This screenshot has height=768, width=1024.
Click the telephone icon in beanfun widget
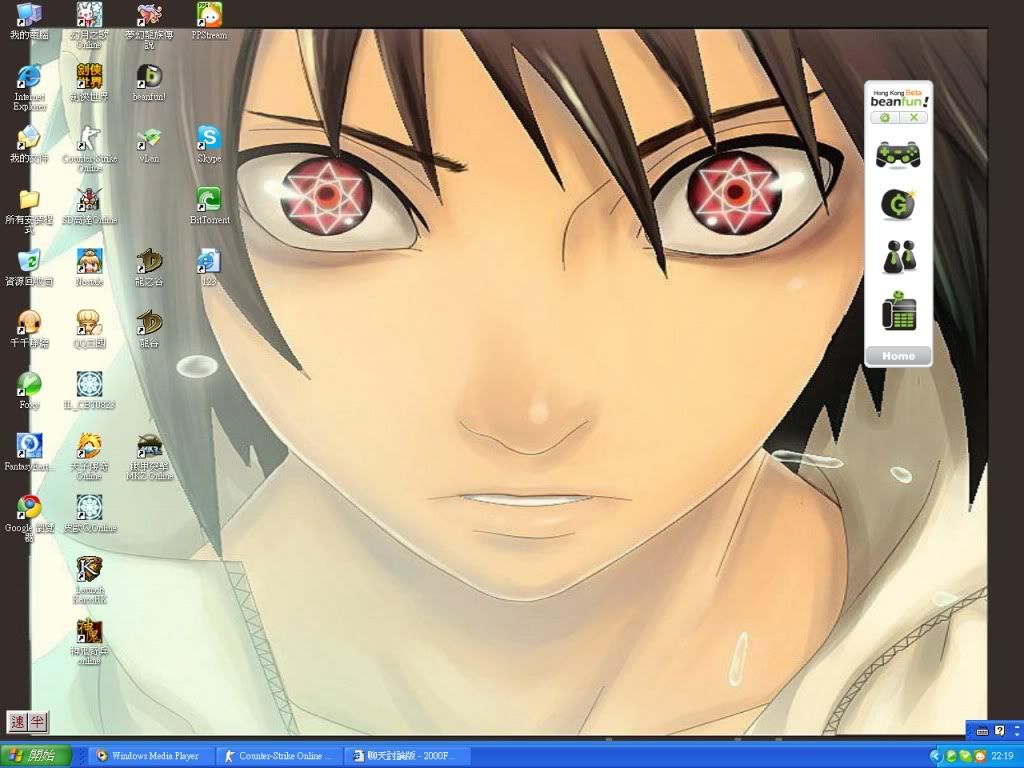pyautogui.click(x=897, y=311)
